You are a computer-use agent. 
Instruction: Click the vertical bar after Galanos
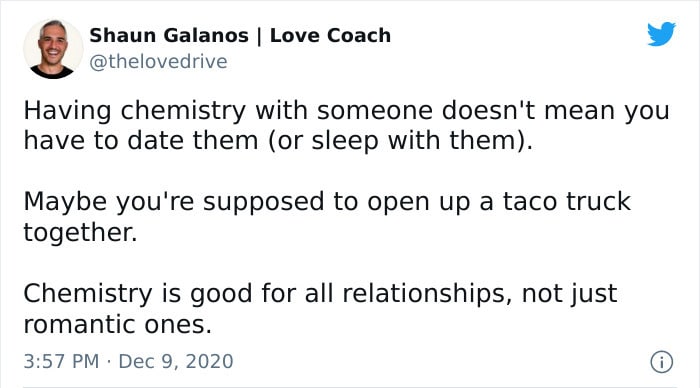[259, 37]
